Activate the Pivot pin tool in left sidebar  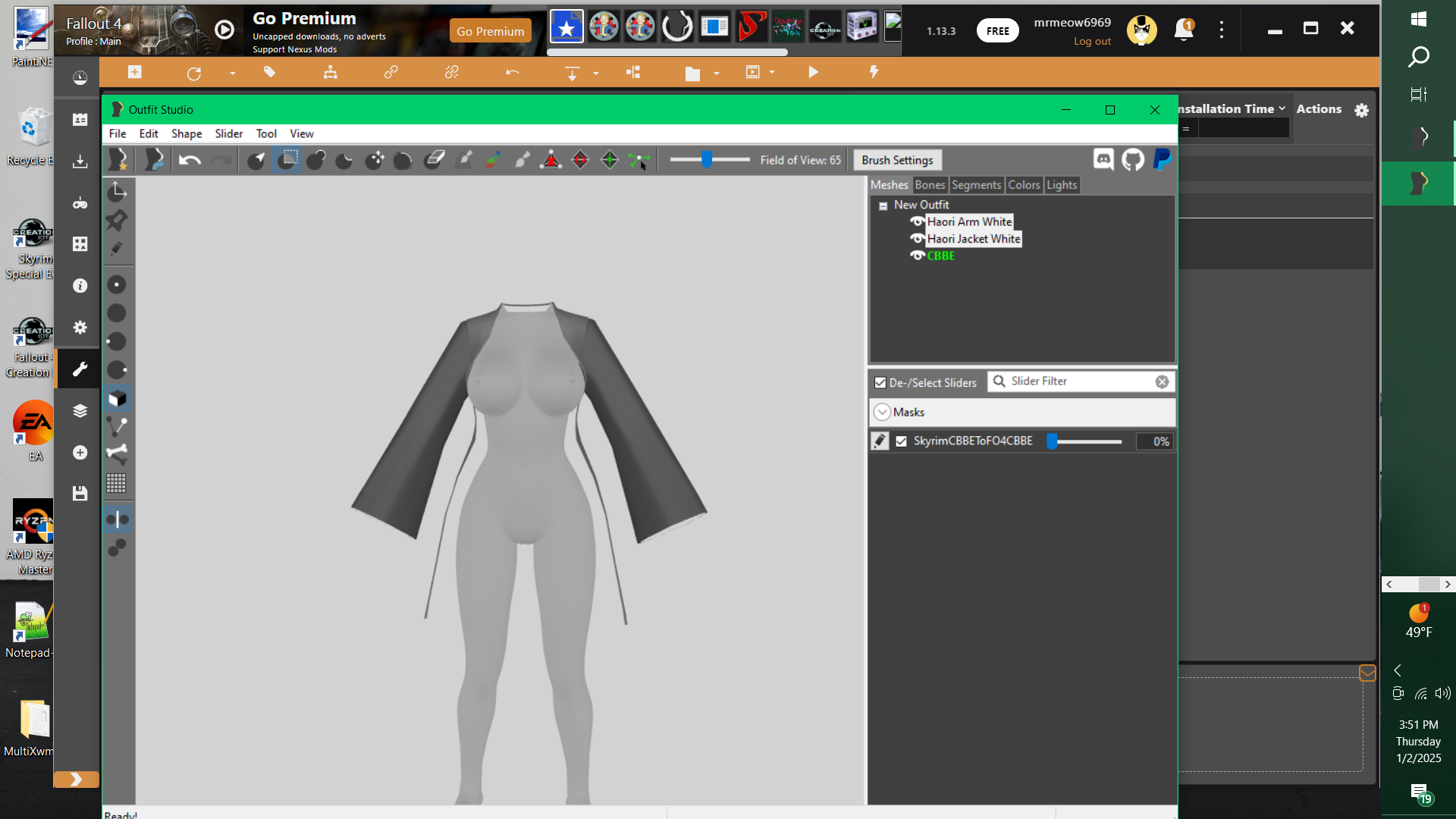click(x=117, y=221)
